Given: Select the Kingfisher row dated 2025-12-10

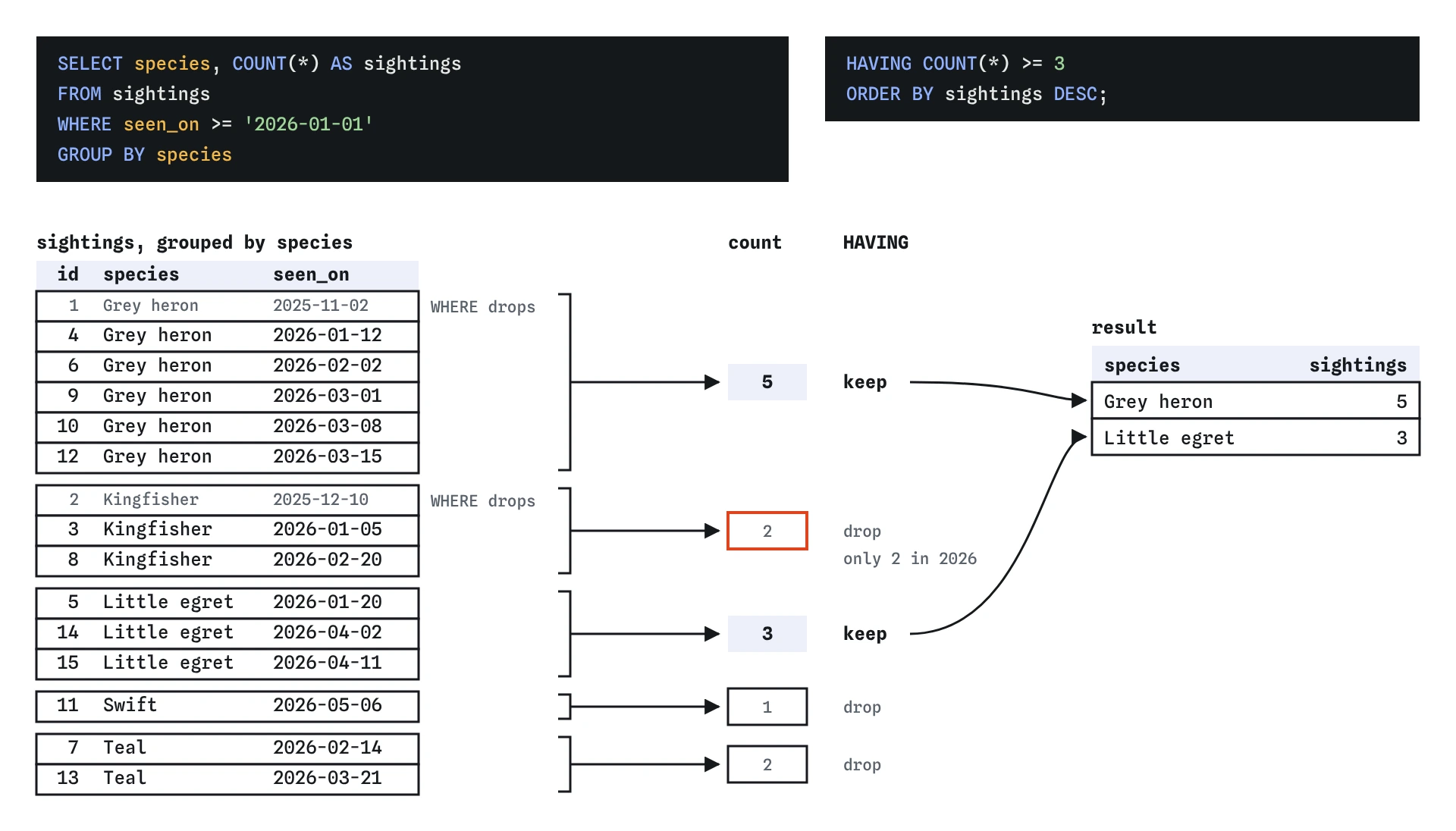Looking at the screenshot, I should coord(227,500).
